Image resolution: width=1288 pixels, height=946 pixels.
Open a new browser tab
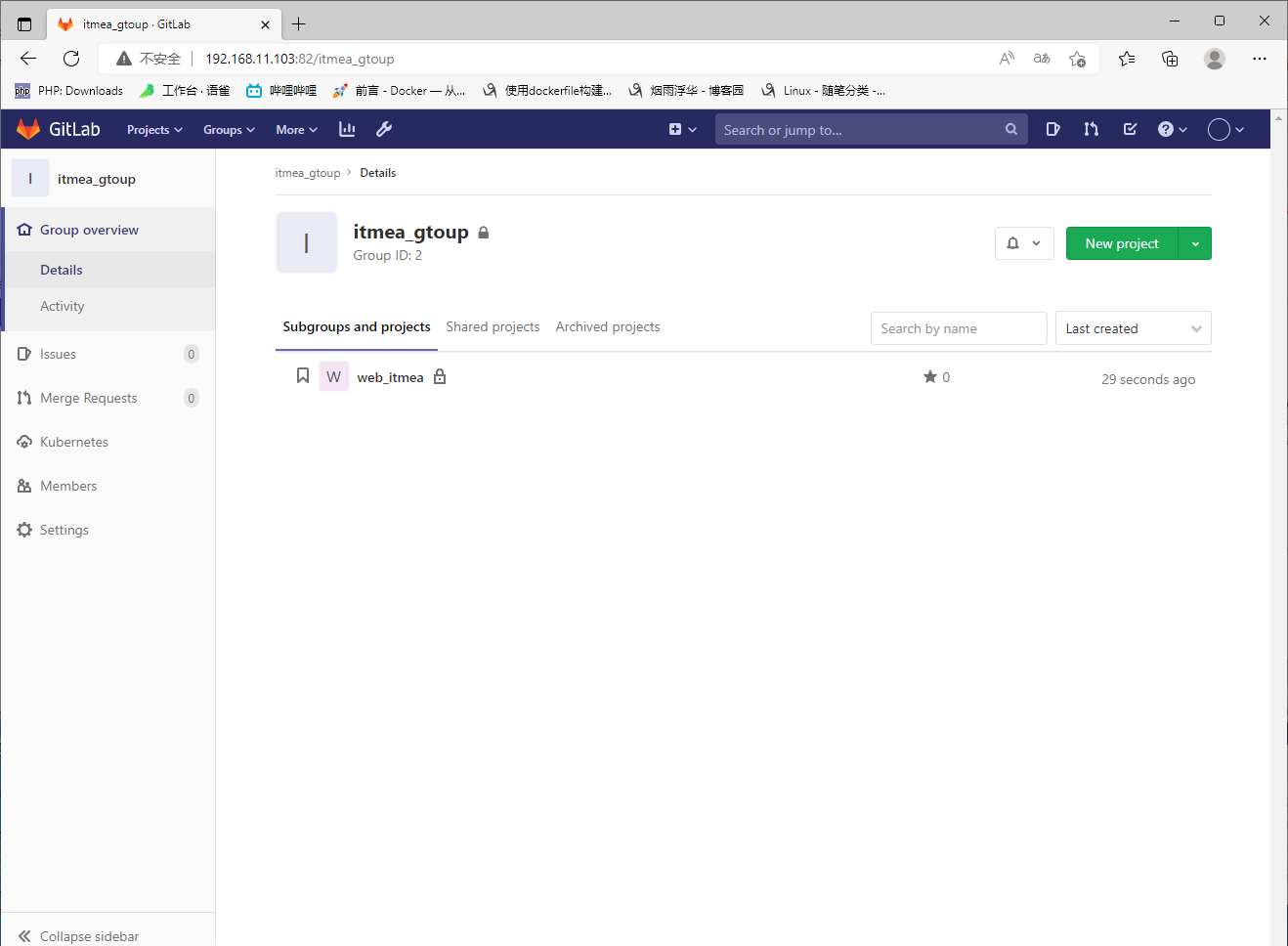point(299,24)
